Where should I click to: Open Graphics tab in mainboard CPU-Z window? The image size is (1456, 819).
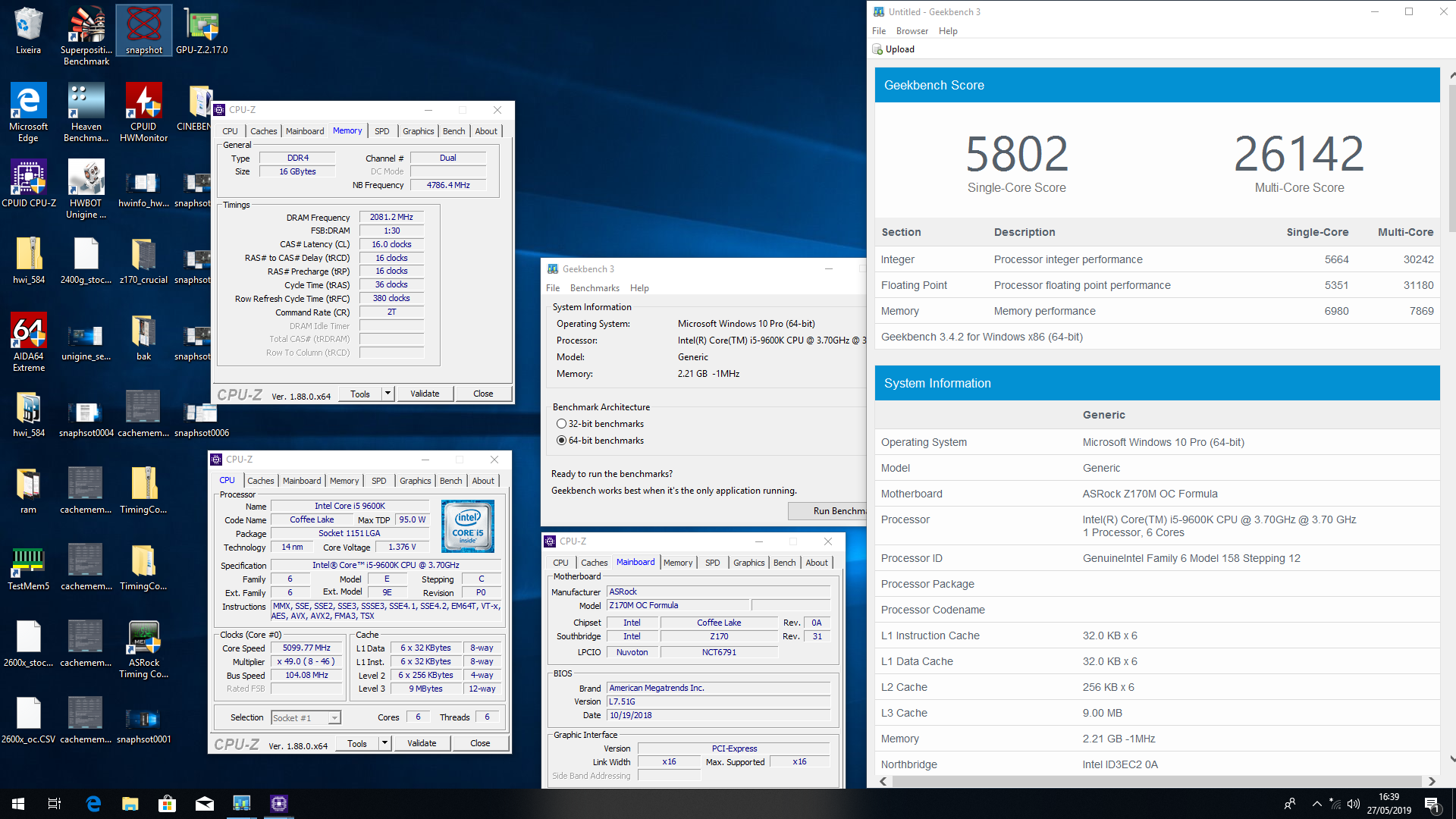tap(749, 563)
